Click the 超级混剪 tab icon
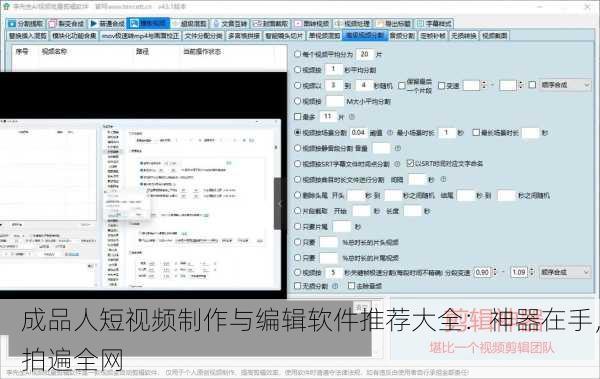Image resolution: width=600 pixels, height=379 pixels. pyautogui.click(x=175, y=24)
